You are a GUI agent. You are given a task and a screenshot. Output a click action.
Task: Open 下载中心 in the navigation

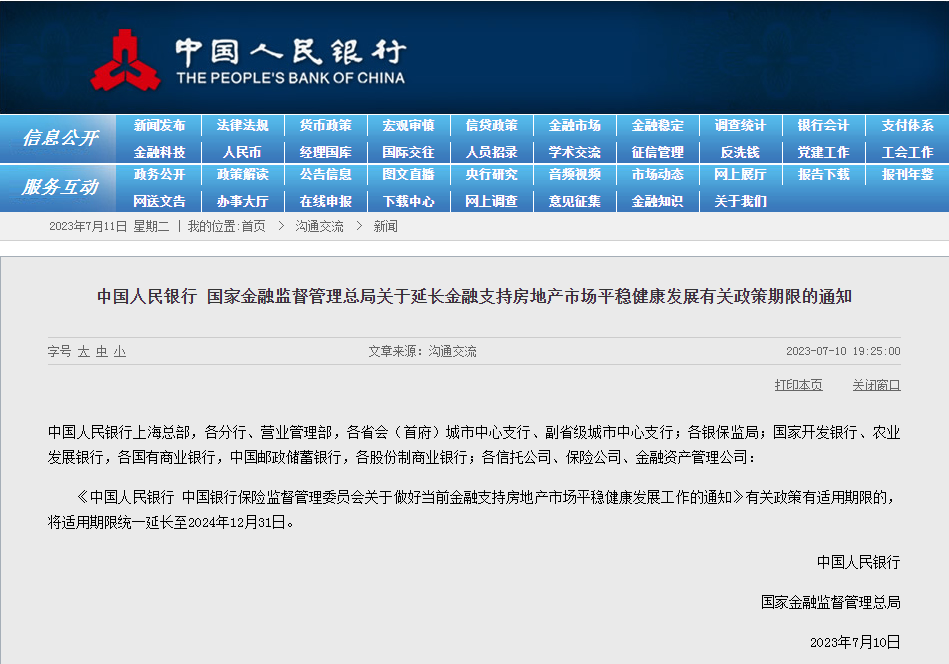408,201
